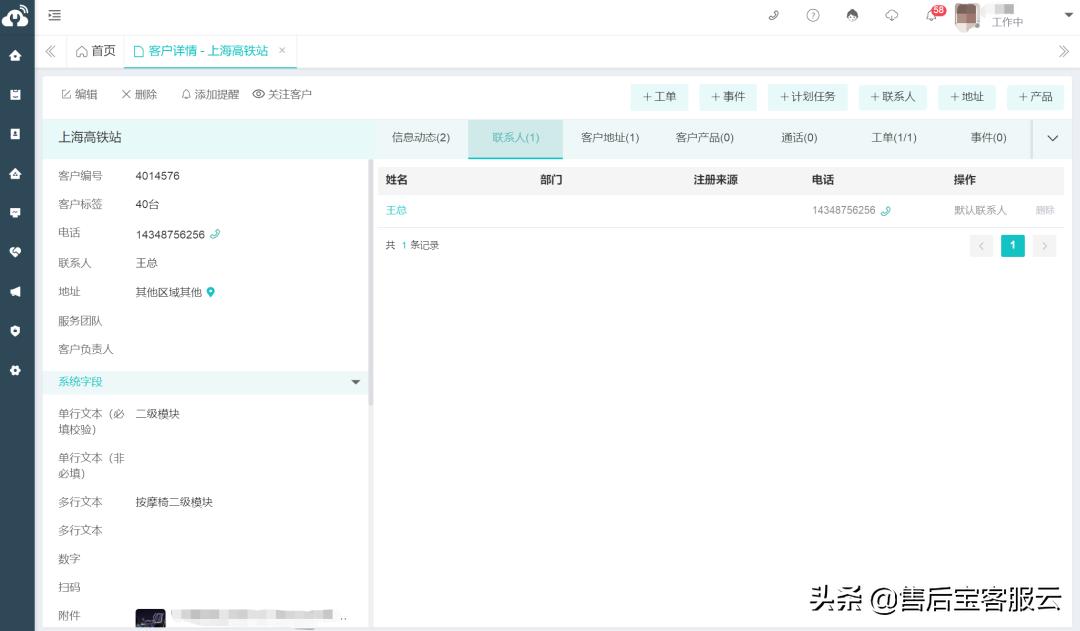The image size is (1080, 631).
Task: Open the 工作中 status dropdown
Action: coord(1006,21)
